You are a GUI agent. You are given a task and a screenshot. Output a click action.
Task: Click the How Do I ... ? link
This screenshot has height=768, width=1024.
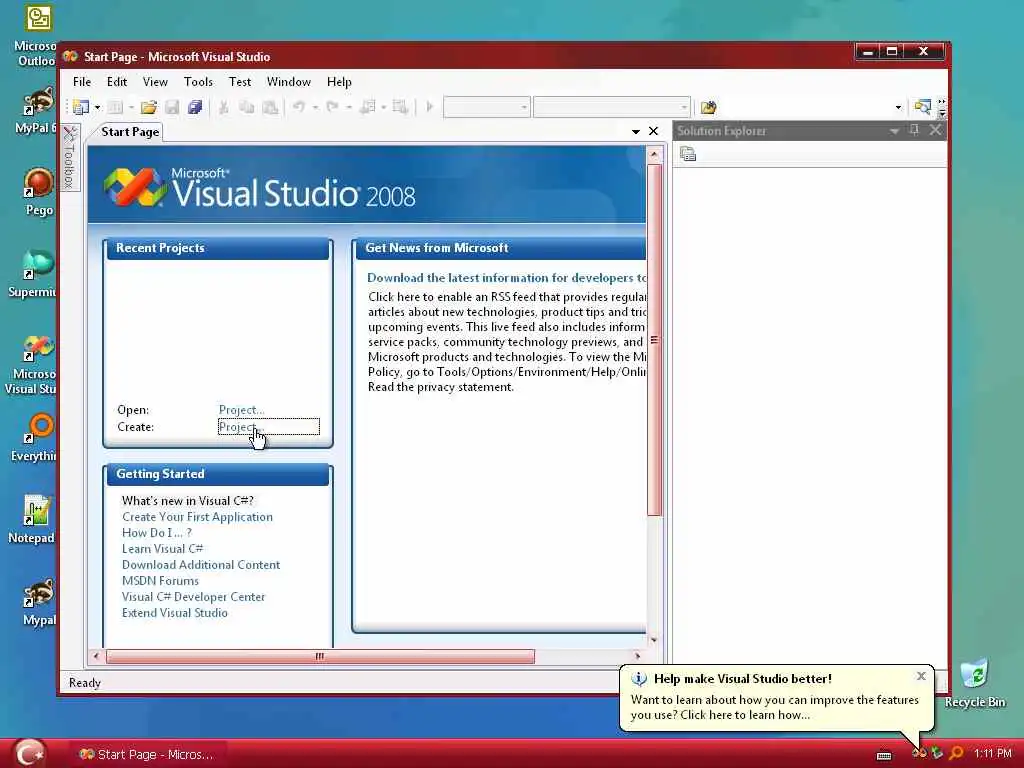click(157, 533)
